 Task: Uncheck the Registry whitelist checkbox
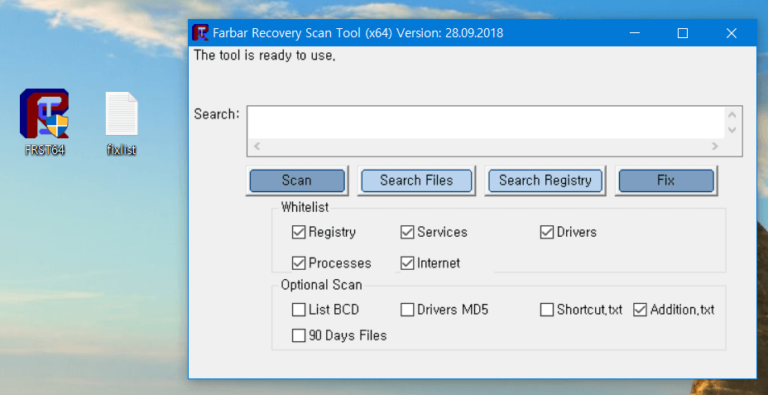tap(298, 232)
